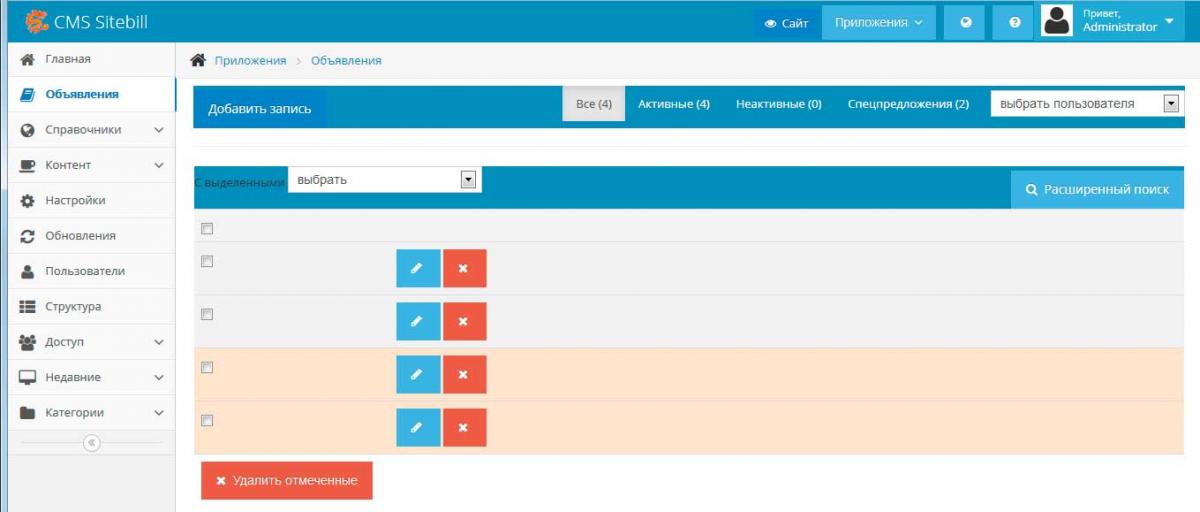Screen dimensions: 1200x512
Task: Check the first listing row checkbox
Action: click(x=207, y=262)
